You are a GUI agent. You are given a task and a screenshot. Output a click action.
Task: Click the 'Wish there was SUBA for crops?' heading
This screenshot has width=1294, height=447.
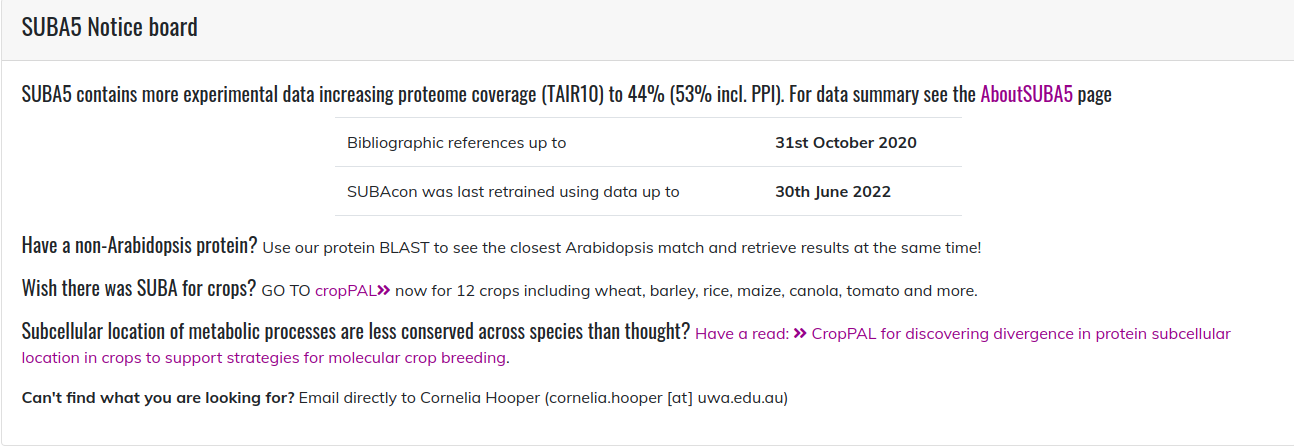[x=138, y=289]
